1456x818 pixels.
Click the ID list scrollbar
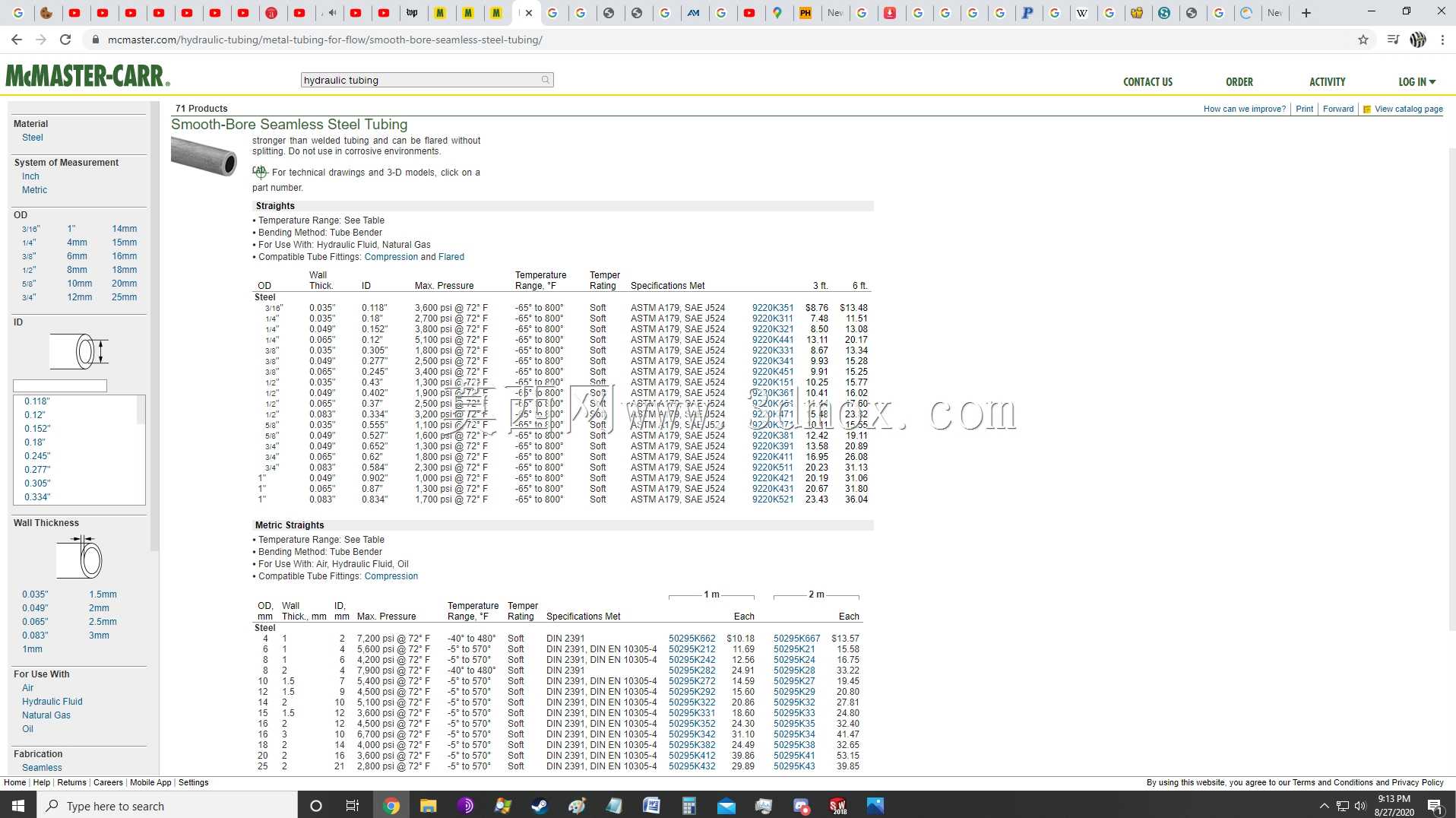tap(141, 411)
